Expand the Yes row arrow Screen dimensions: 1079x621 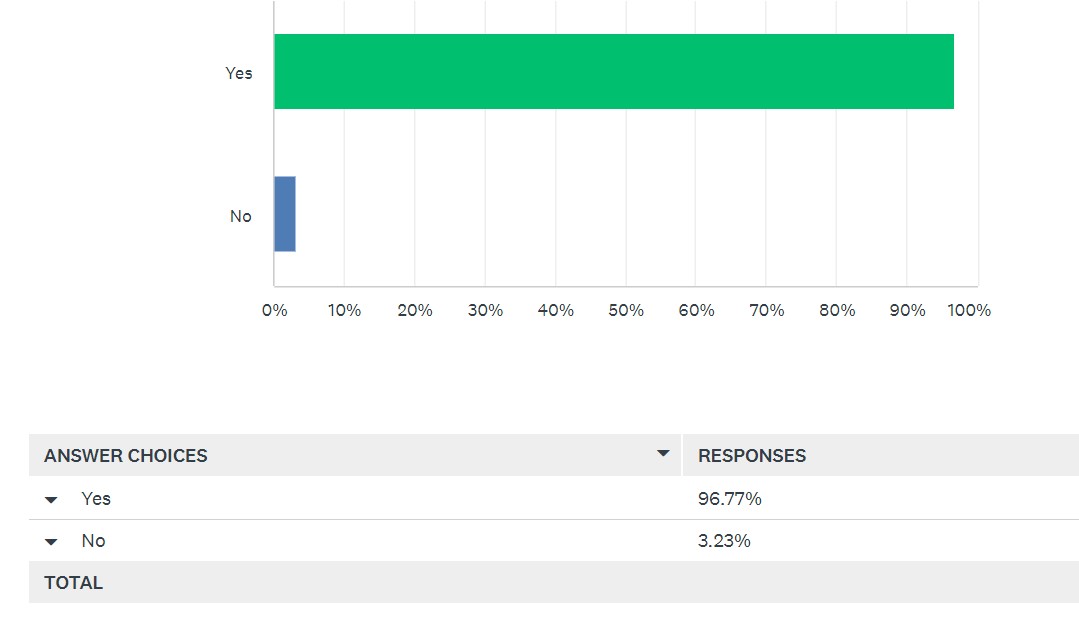click(51, 500)
